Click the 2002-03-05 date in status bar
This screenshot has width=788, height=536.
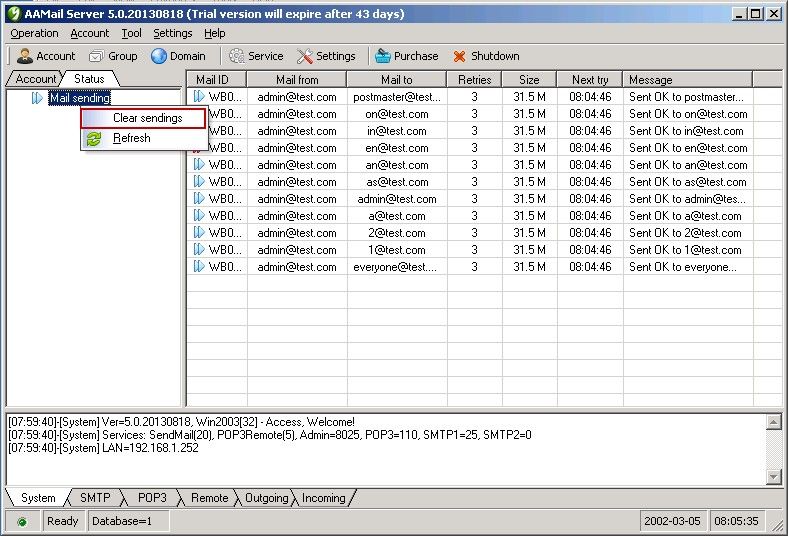click(672, 521)
